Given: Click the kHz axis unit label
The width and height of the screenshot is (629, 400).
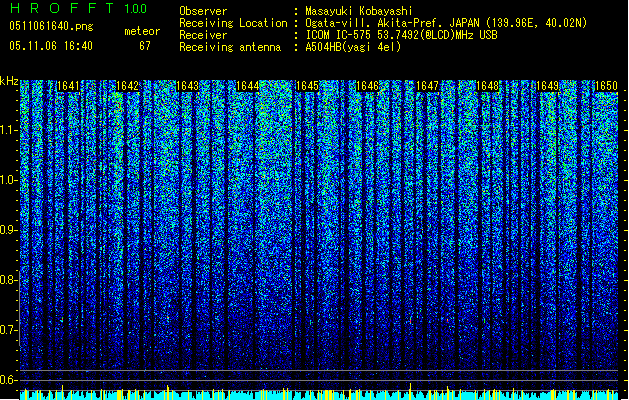Looking at the screenshot, I should pyautogui.click(x=9, y=81).
